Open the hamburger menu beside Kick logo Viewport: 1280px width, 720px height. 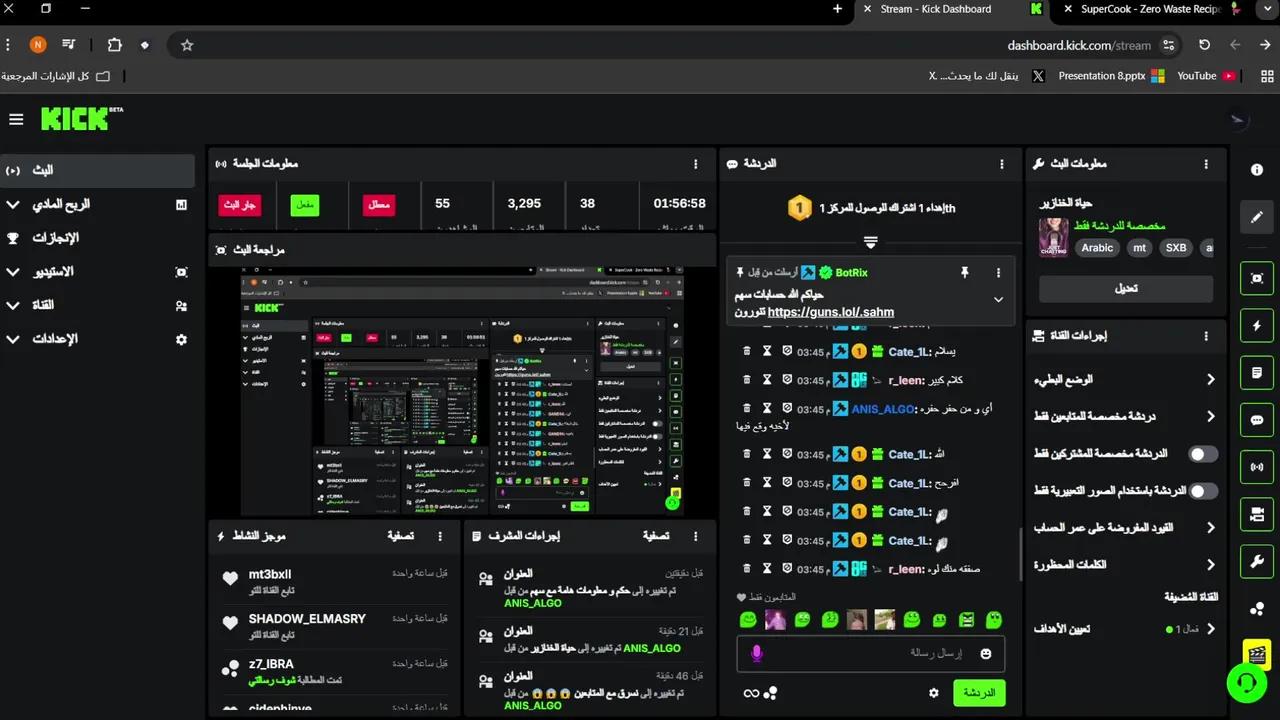click(x=16, y=119)
